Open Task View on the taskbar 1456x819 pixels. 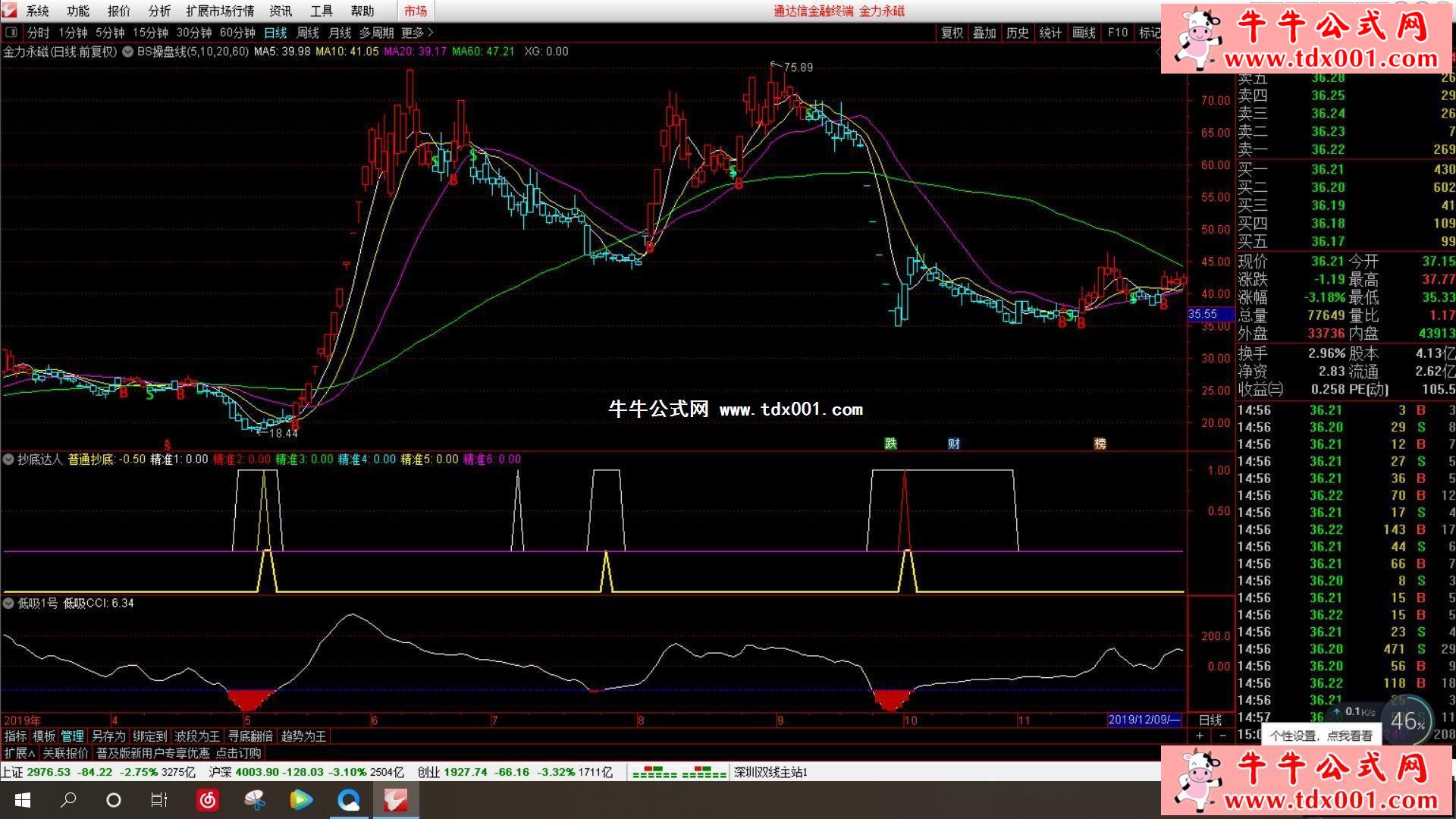point(159,800)
